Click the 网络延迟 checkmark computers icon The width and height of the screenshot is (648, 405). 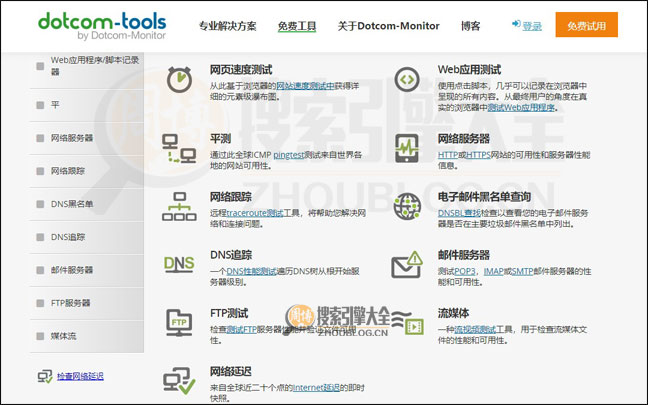click(179, 381)
